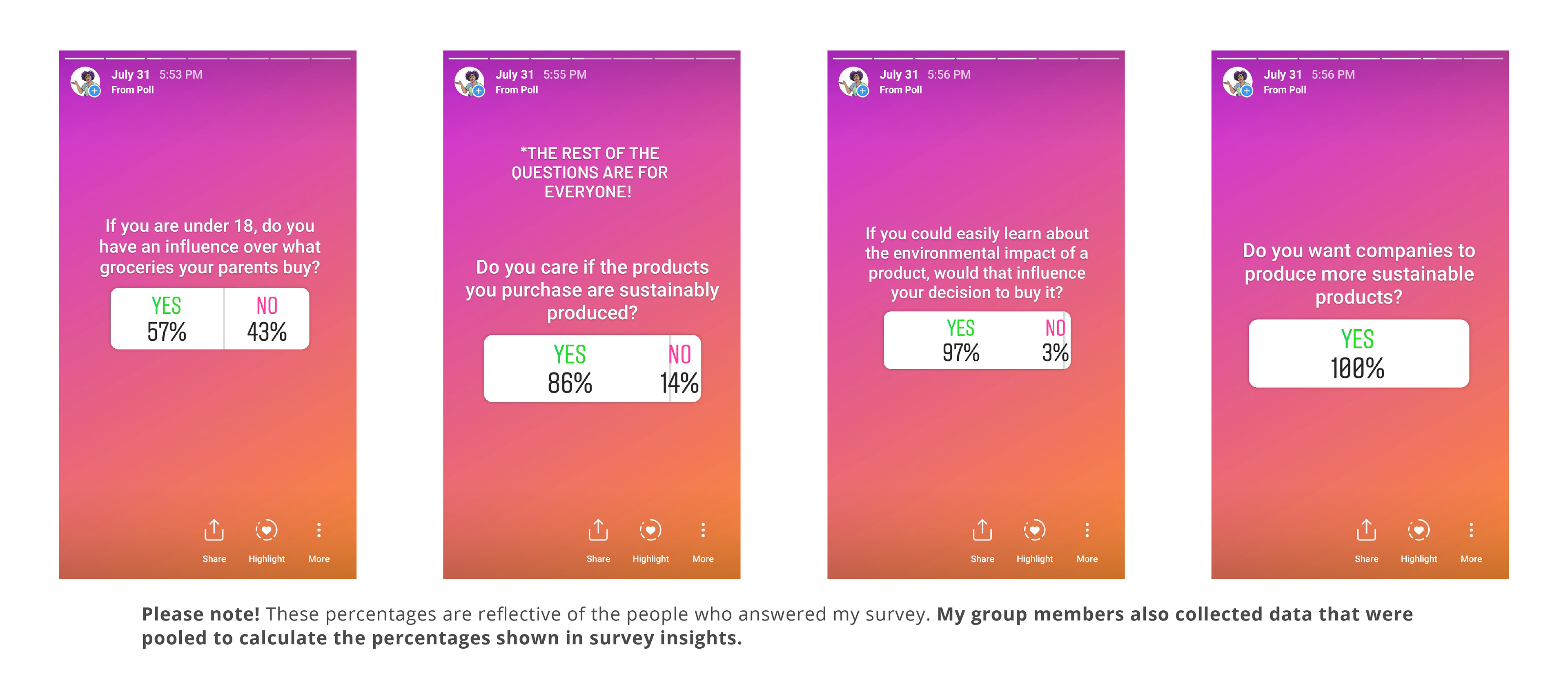Open More options on the 100% YES story

click(x=1471, y=530)
